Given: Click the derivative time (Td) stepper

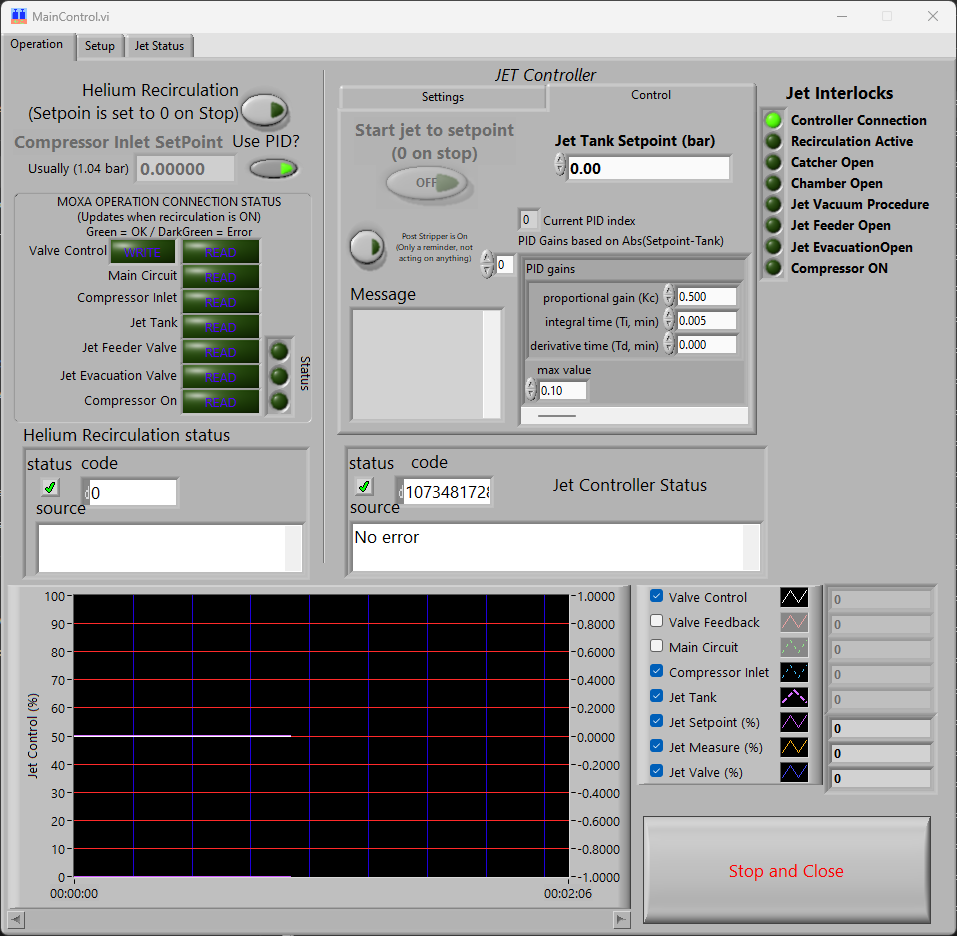Looking at the screenshot, I should pos(669,344).
